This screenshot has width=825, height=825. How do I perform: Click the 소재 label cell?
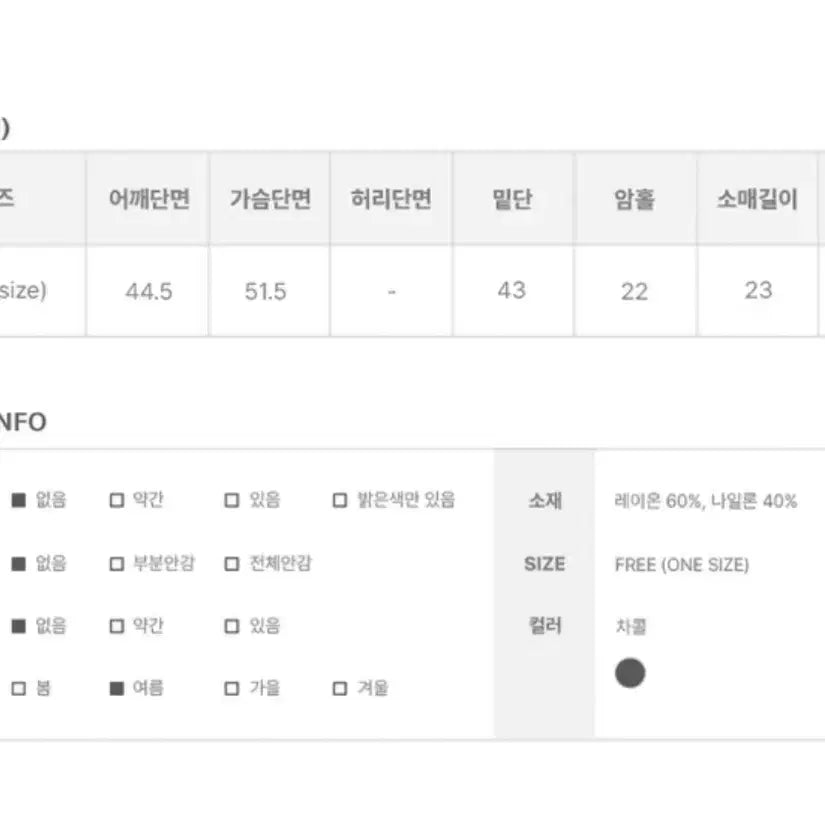(545, 501)
